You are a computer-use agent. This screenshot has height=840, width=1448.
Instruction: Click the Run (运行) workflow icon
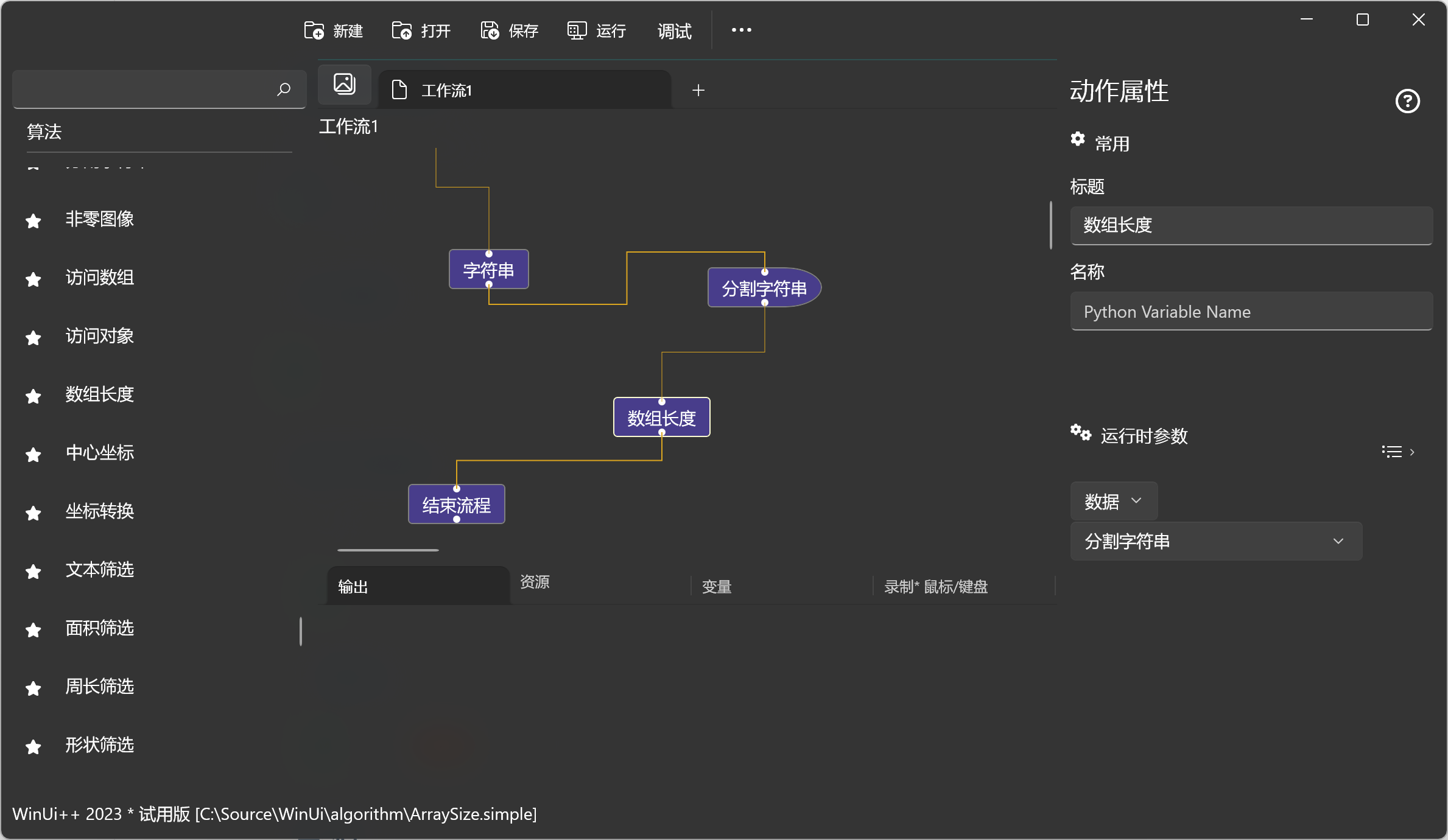point(577,30)
